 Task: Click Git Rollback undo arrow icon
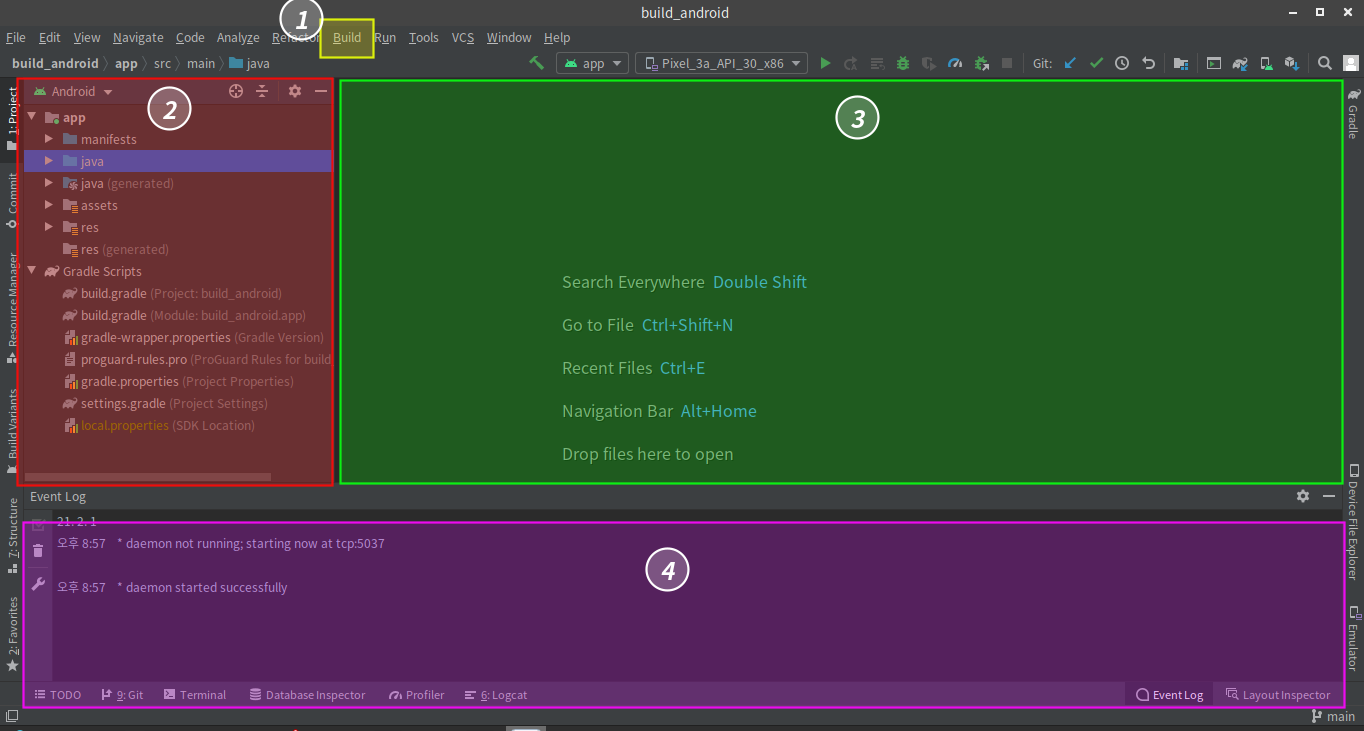tap(1148, 63)
